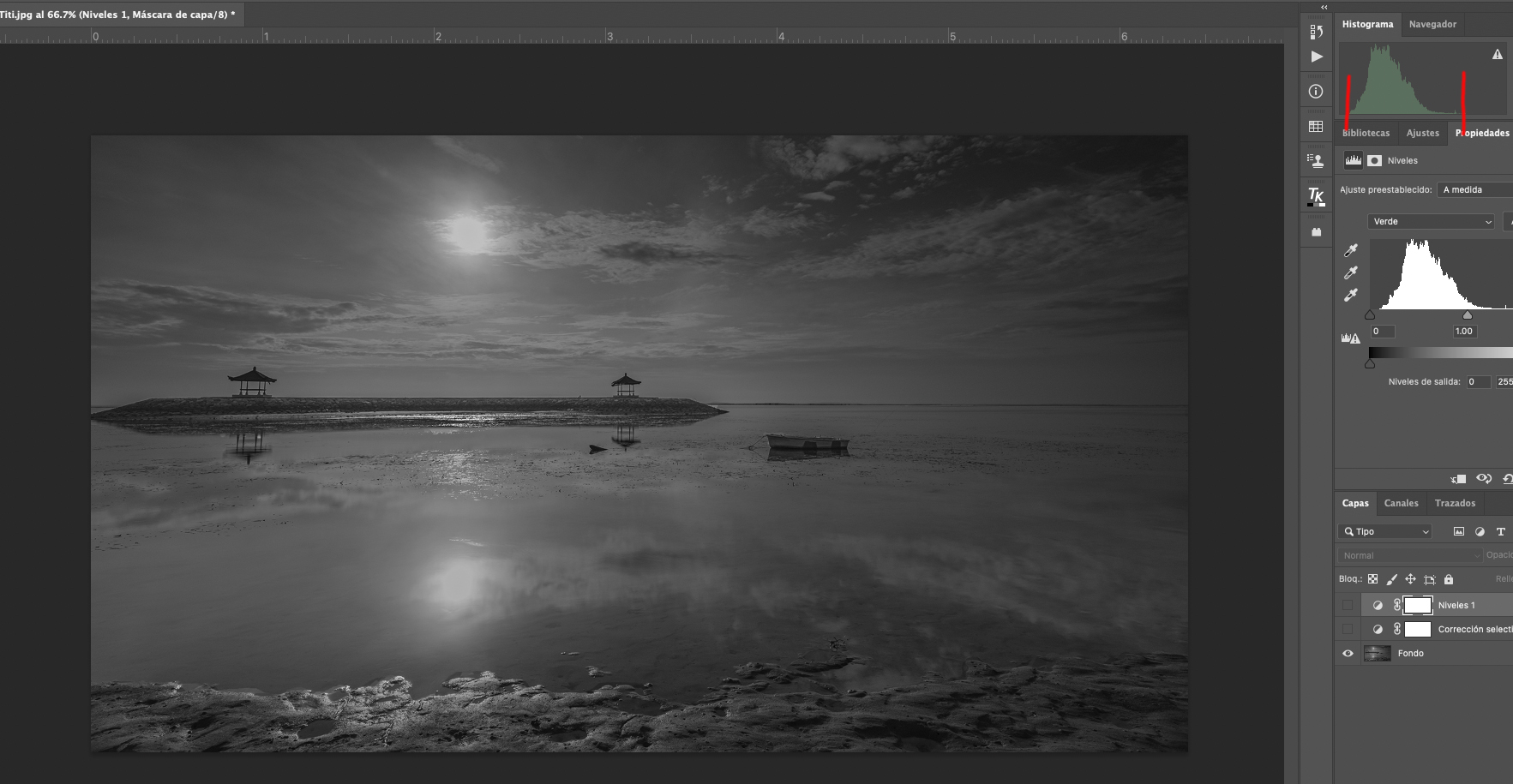
Task: Open the Actions panel play icon
Action: [1317, 57]
